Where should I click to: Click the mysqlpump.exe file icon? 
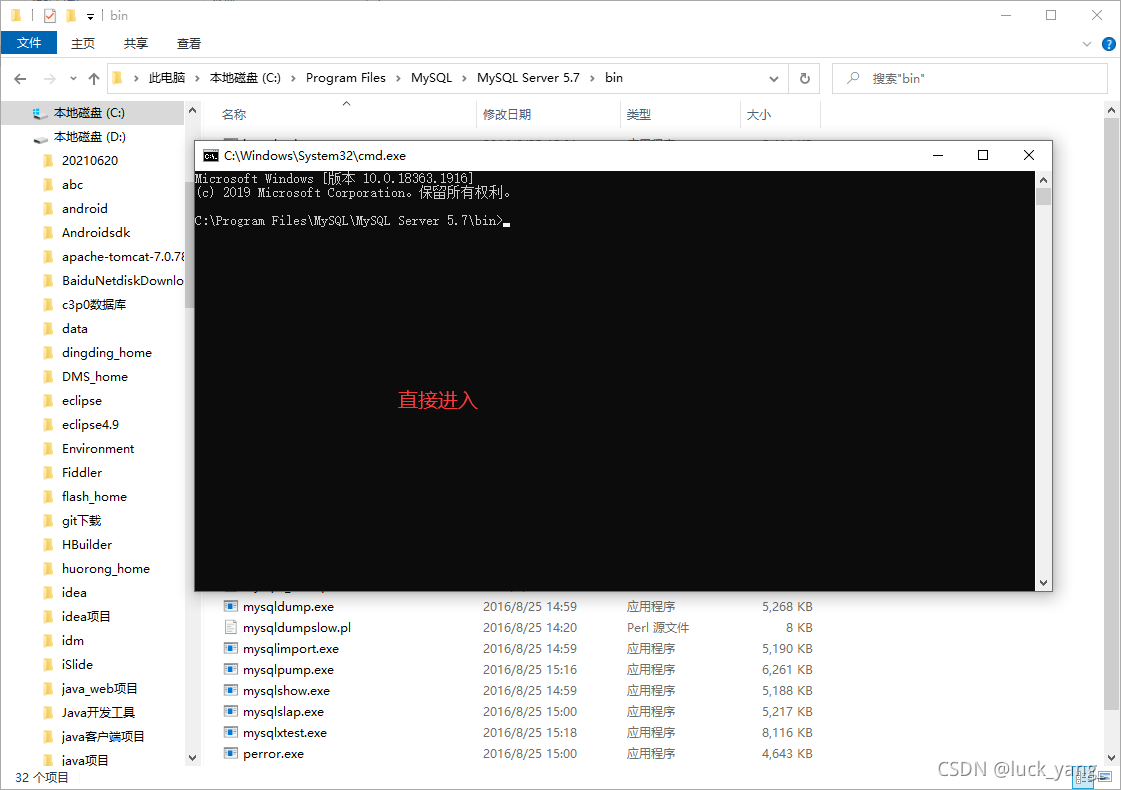point(230,669)
